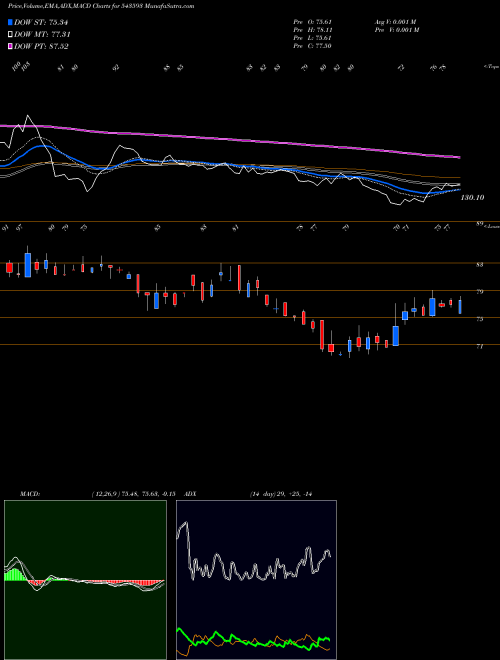500x660 pixels.
Task: Click the ADX (14 day) 29, +25, -14 values
Action: coord(281,494)
